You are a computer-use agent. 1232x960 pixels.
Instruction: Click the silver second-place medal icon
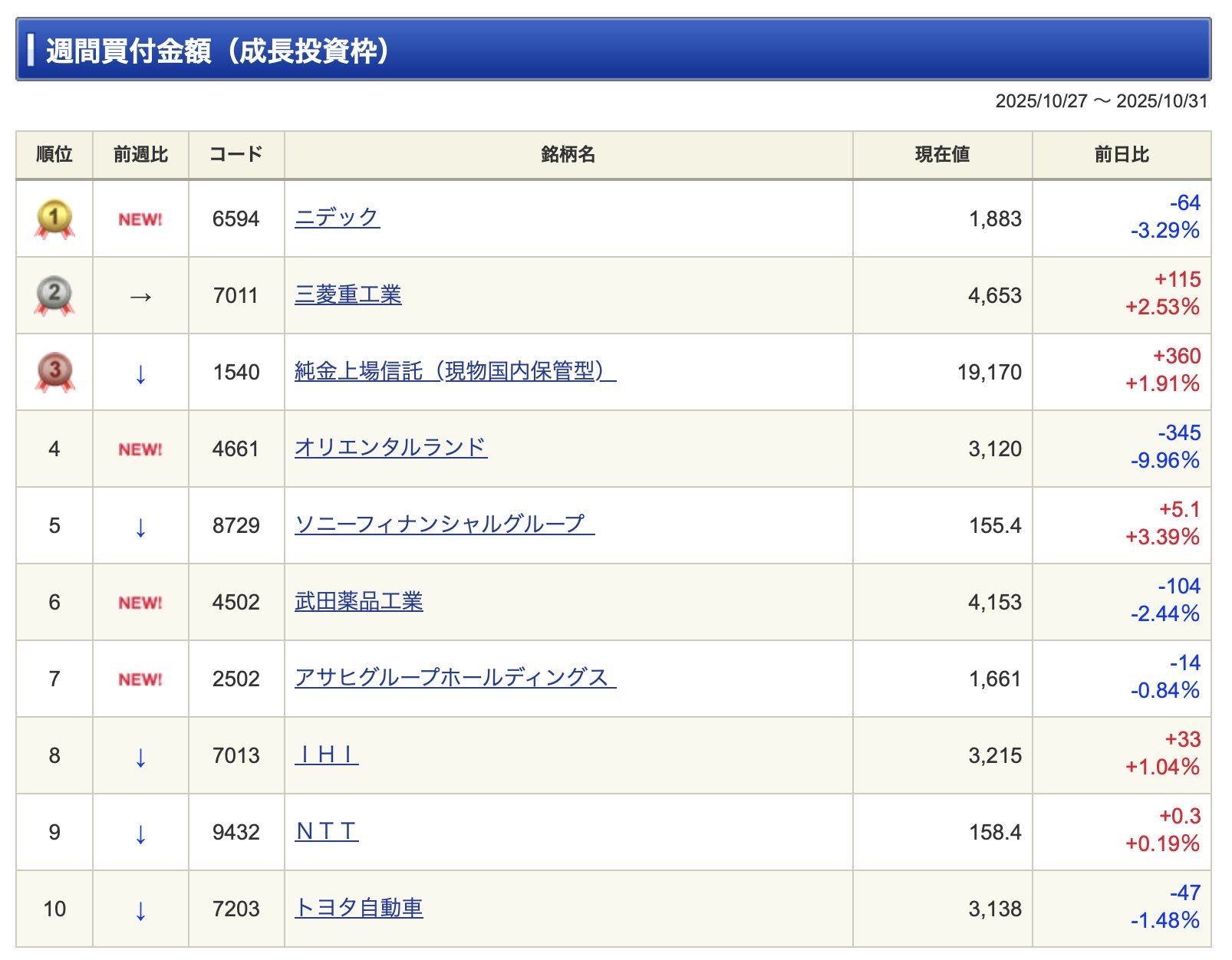pos(54,296)
